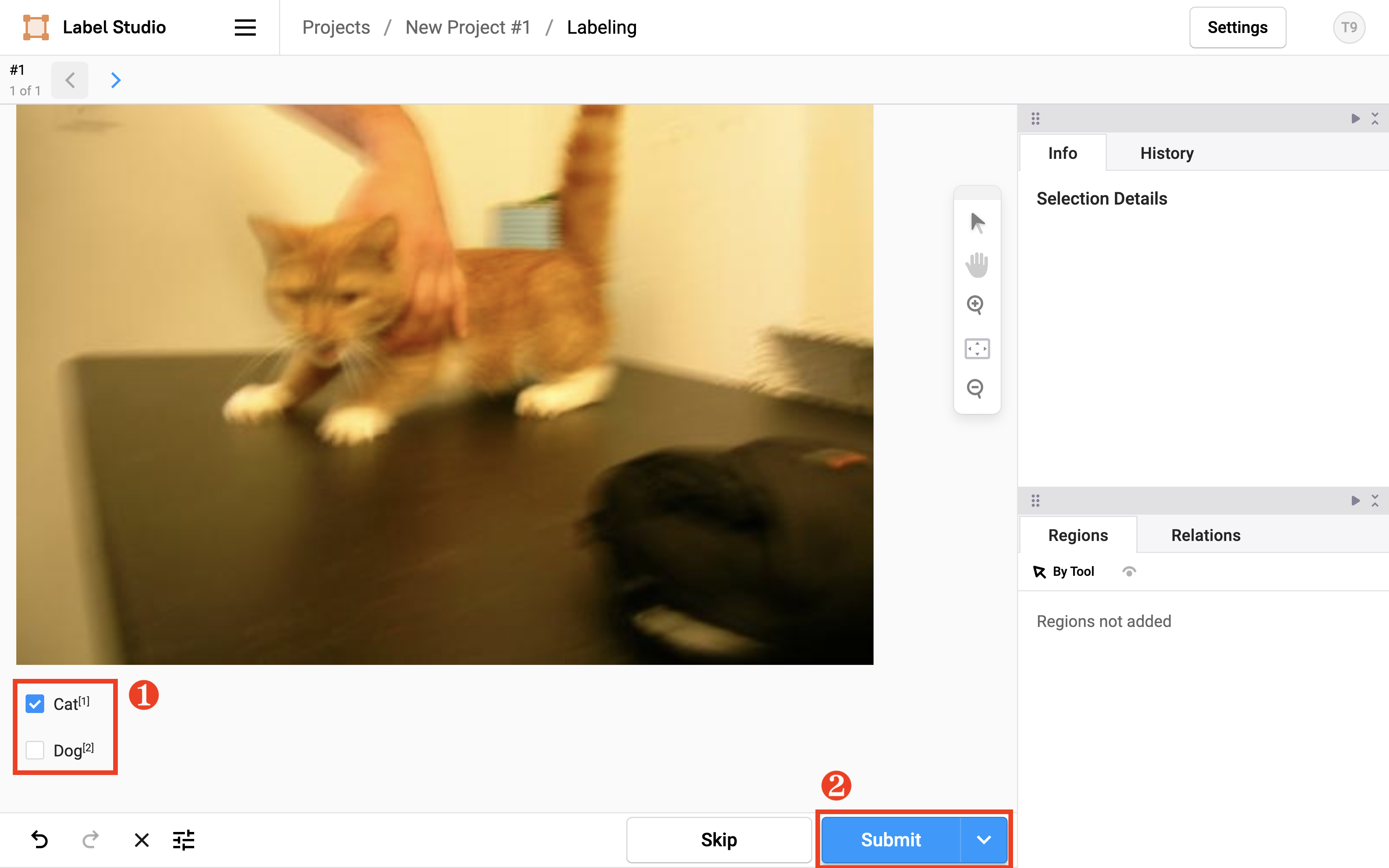Open the Submit dropdown arrow
This screenshot has height=868, width=1389.
click(984, 840)
